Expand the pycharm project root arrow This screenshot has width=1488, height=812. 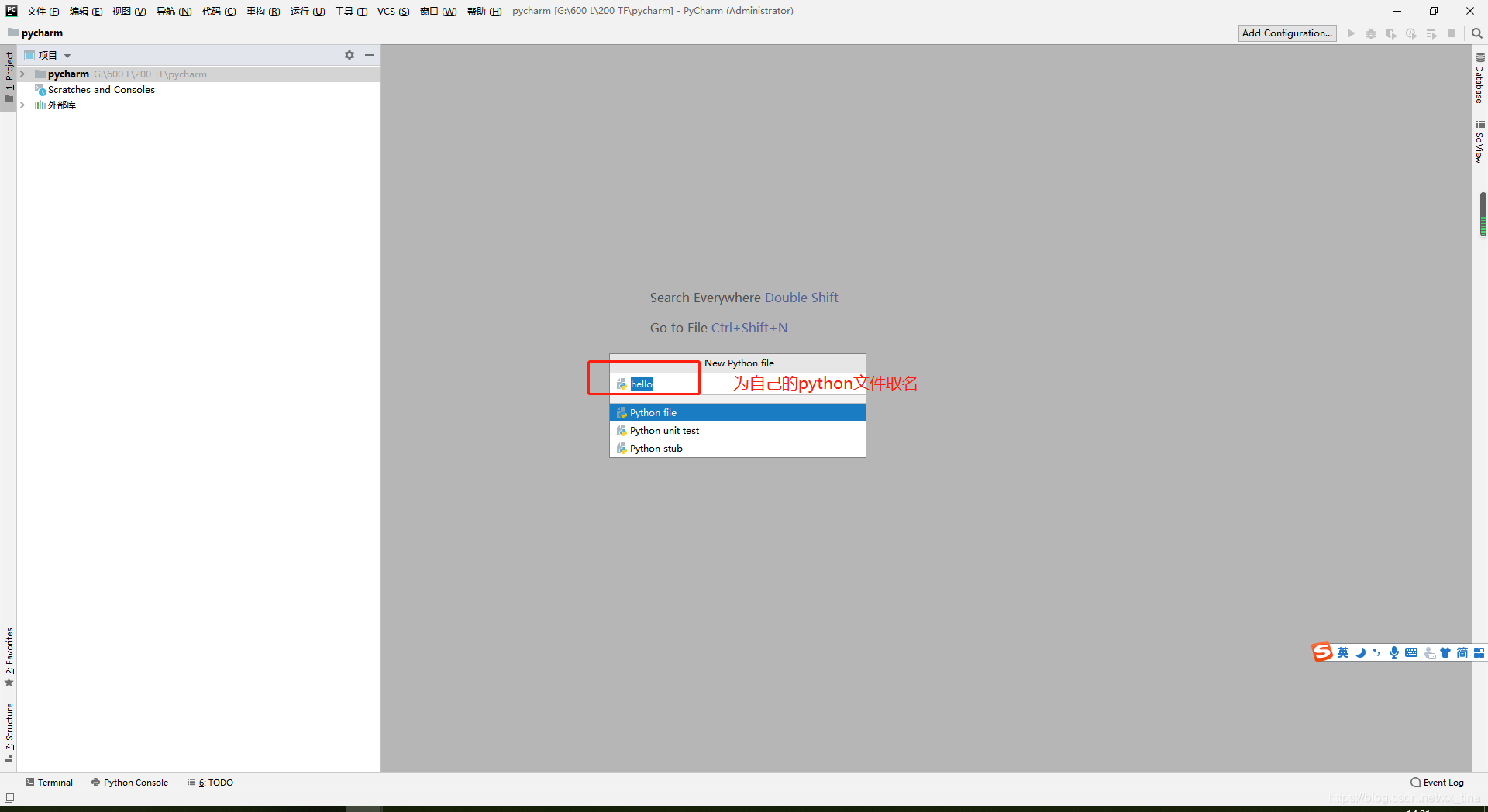point(22,74)
